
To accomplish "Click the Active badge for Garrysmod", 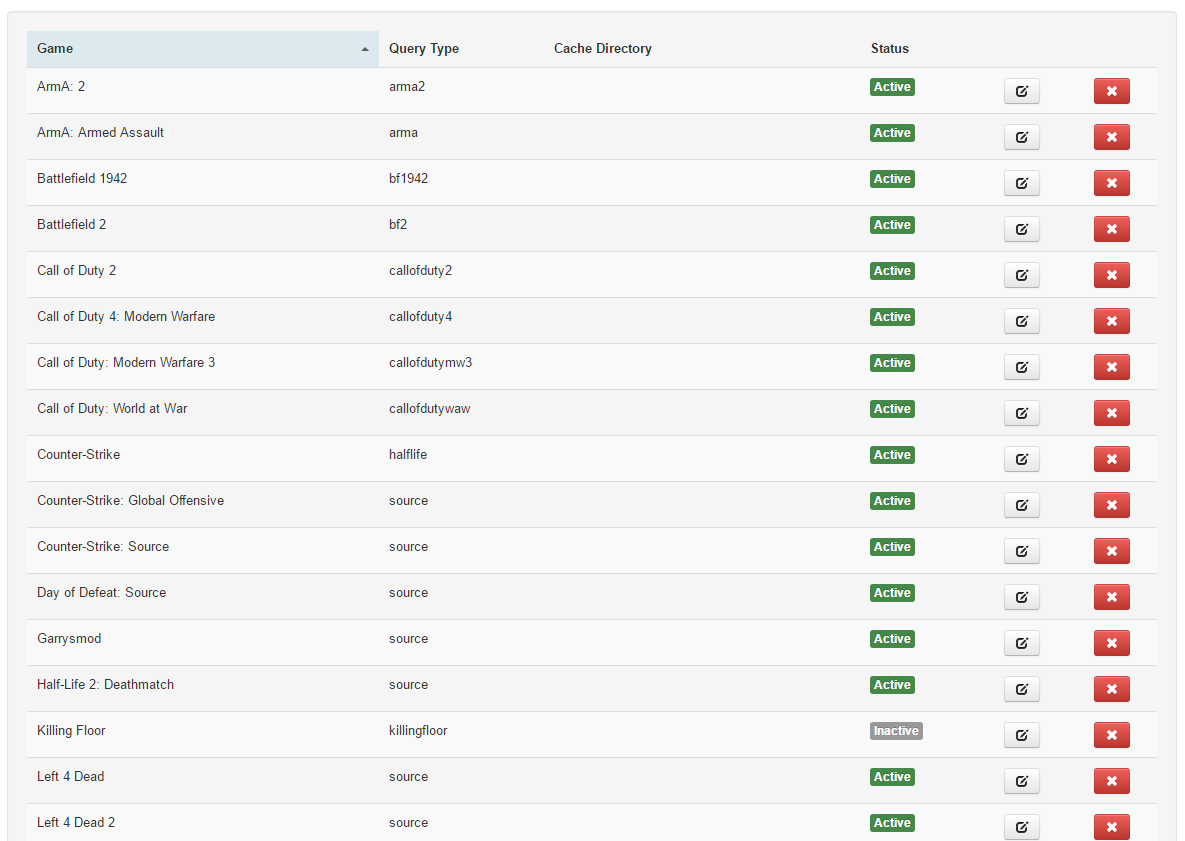I will [893, 639].
